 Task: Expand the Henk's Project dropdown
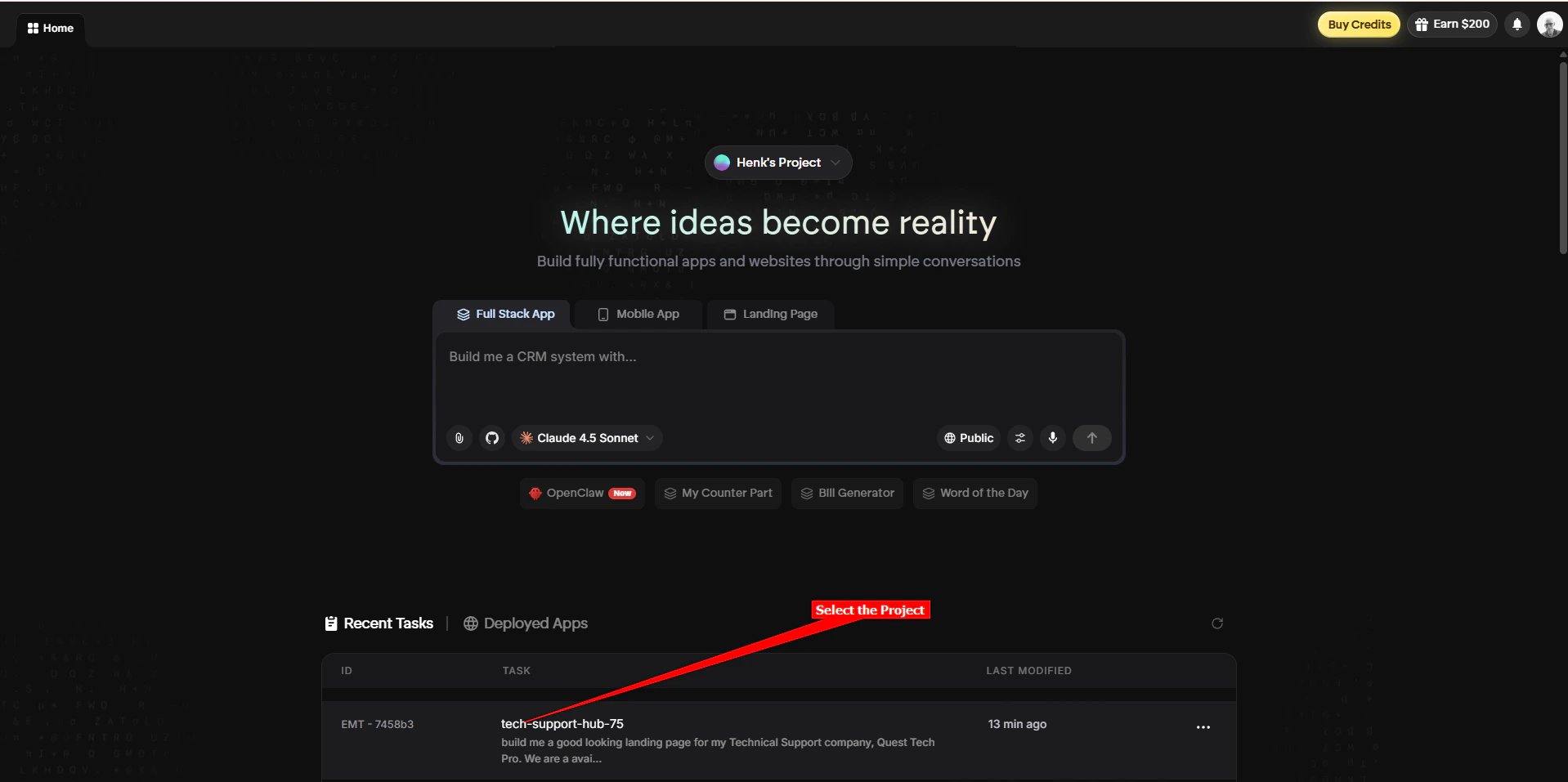coord(778,163)
